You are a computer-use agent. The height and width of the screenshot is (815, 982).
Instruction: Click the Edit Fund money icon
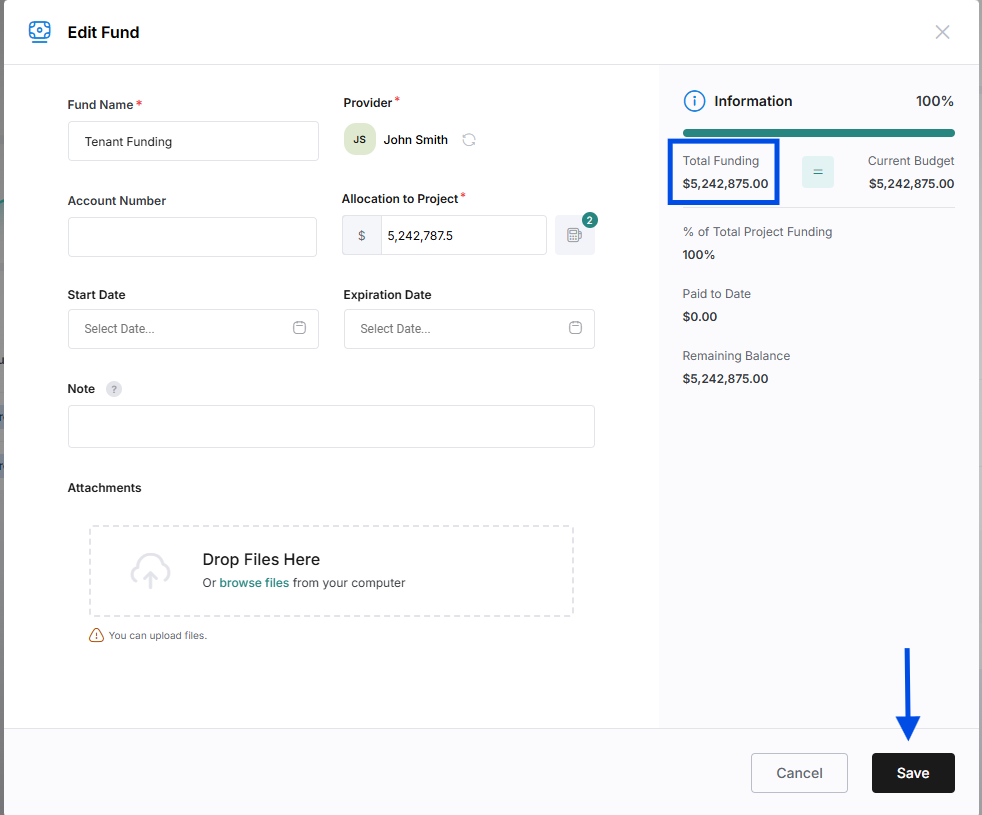pos(39,32)
